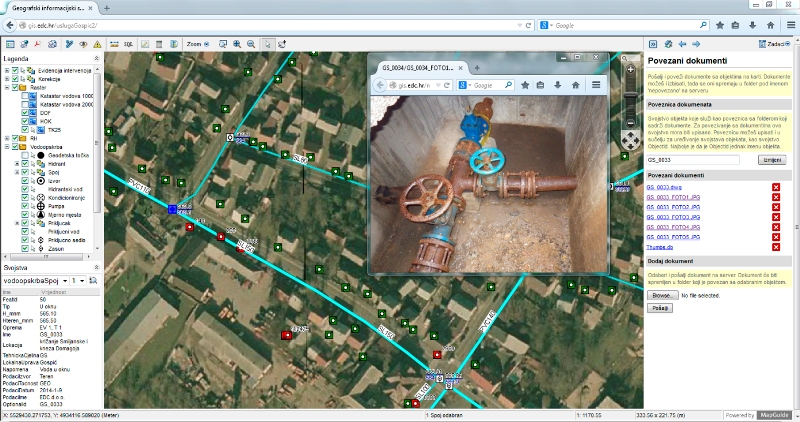The width and height of the screenshot is (800, 422).
Task: Enable the Katastar vodova 1000 layer
Action: [24, 96]
